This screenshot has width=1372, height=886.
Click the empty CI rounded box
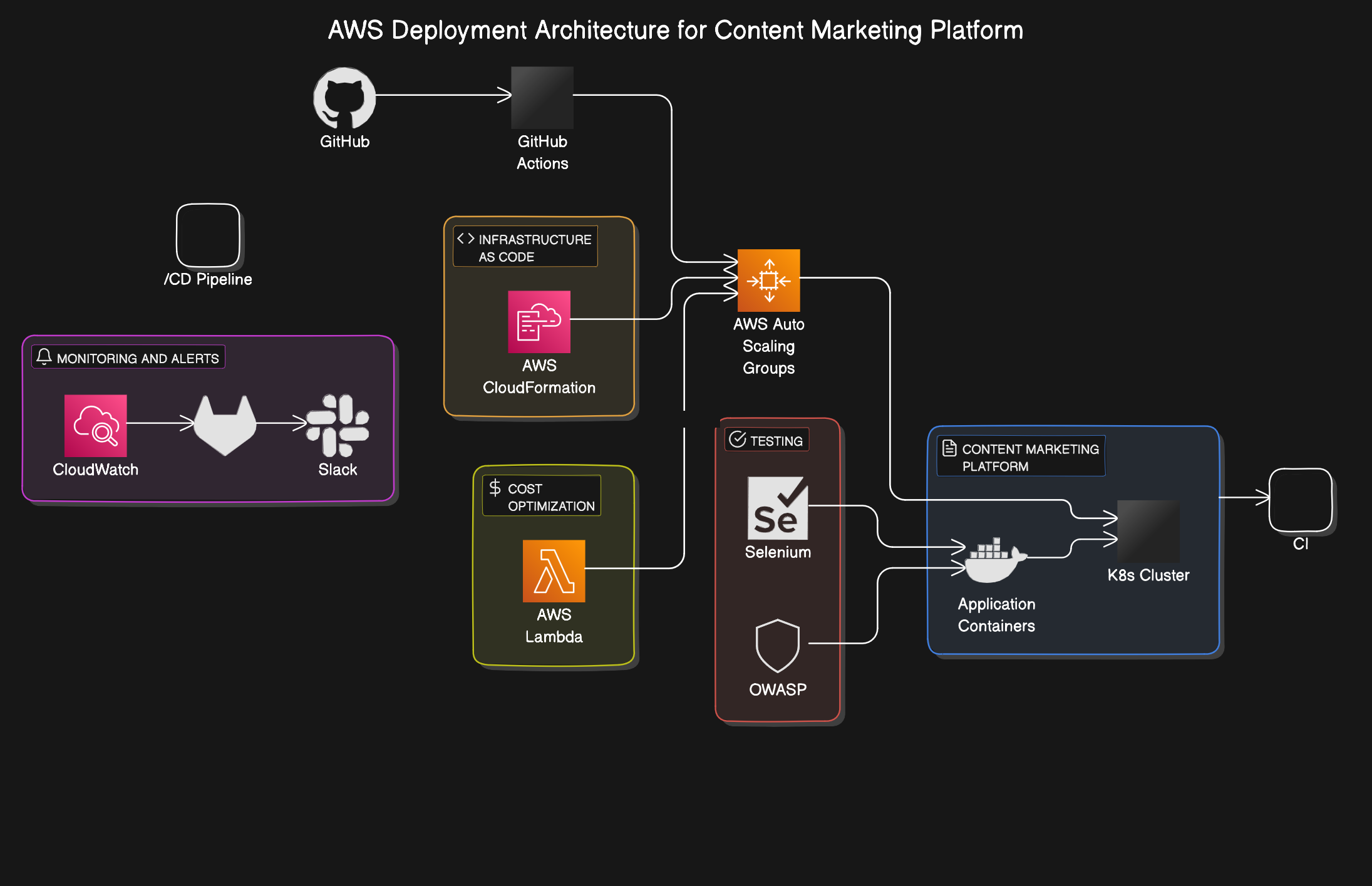pos(1301,500)
